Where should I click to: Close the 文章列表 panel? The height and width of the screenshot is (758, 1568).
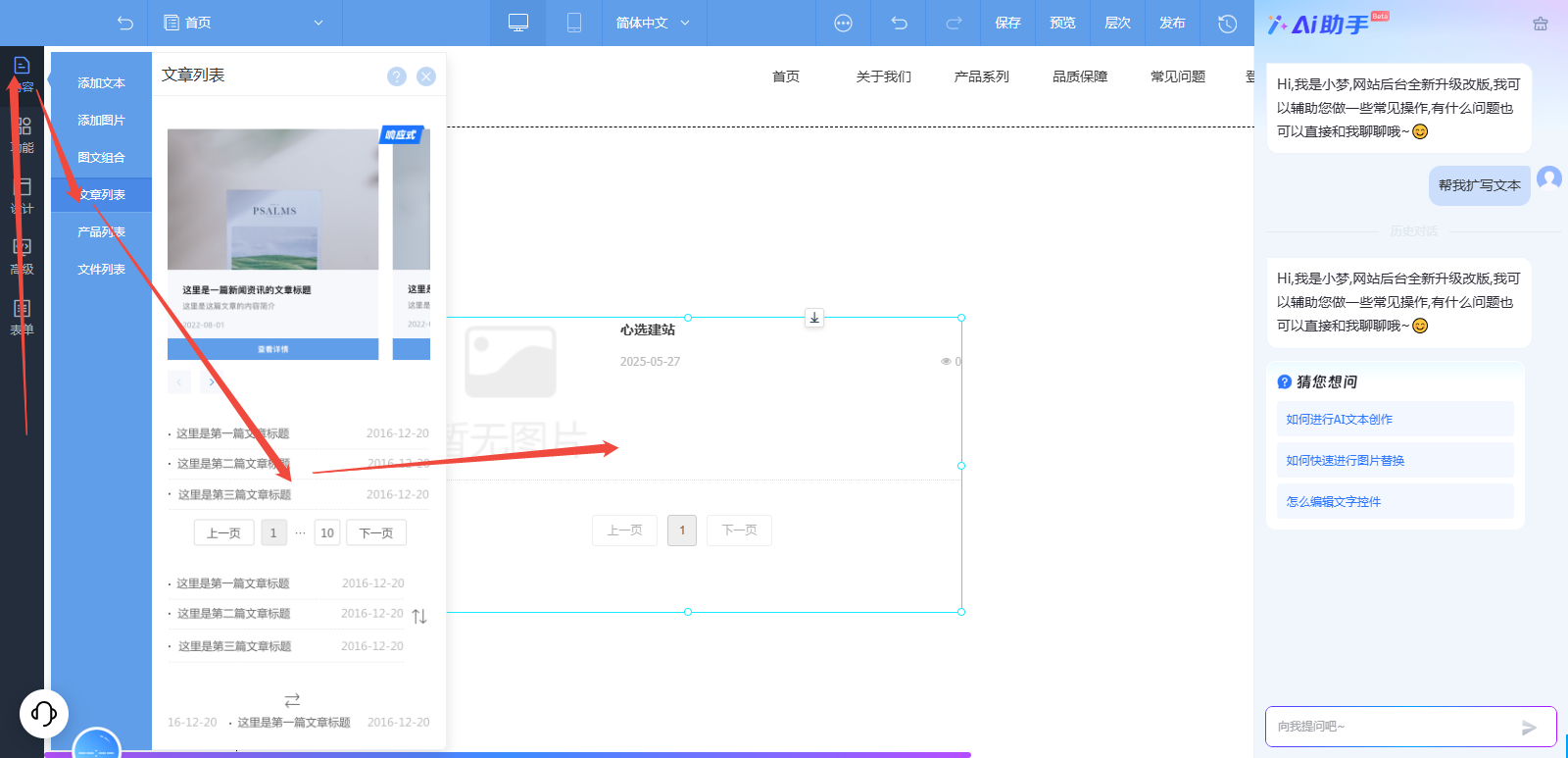pos(426,76)
